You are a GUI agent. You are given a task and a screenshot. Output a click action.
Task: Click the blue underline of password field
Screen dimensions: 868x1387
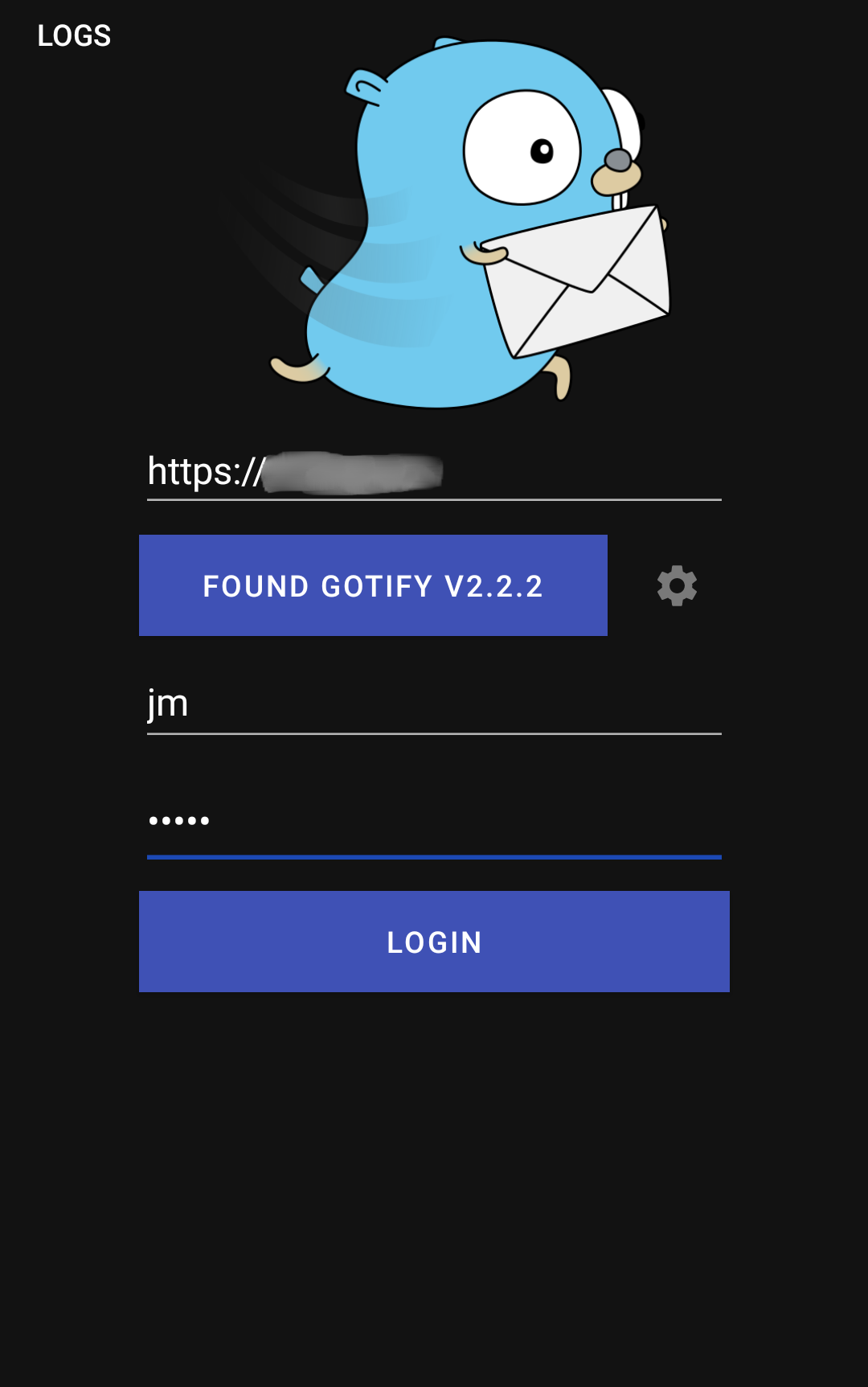pyautogui.click(x=434, y=857)
